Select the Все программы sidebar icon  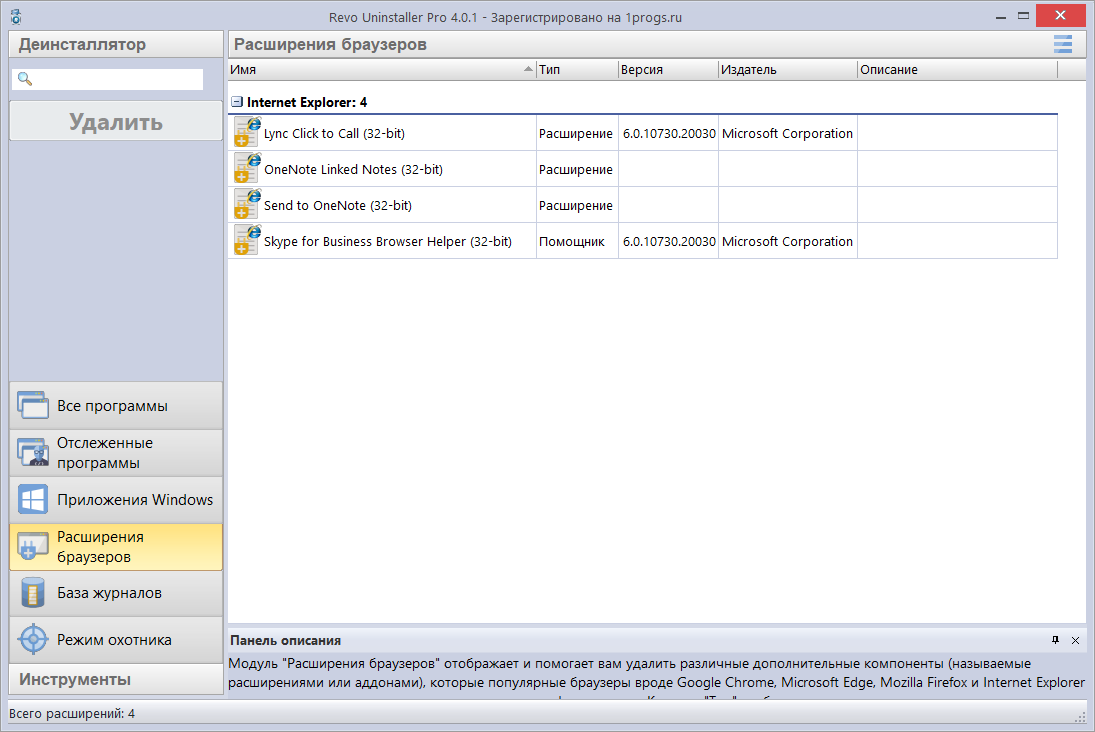click(x=32, y=405)
